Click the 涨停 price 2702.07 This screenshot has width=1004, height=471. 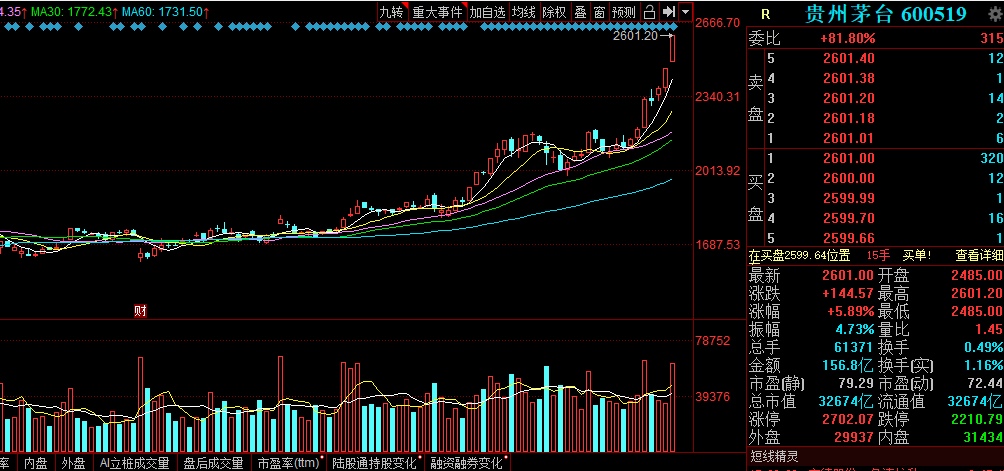(848, 419)
